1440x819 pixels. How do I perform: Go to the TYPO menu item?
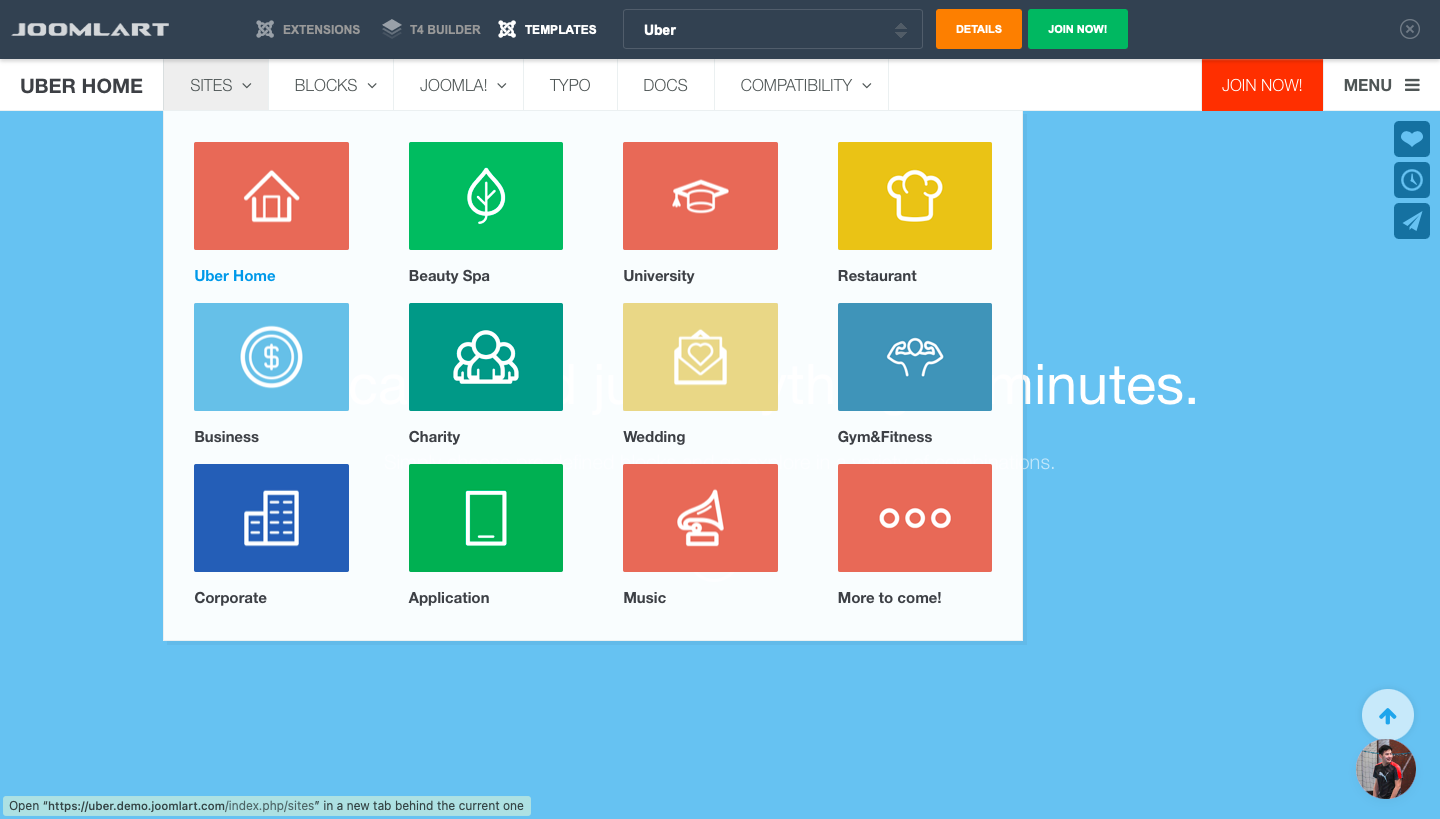570,85
